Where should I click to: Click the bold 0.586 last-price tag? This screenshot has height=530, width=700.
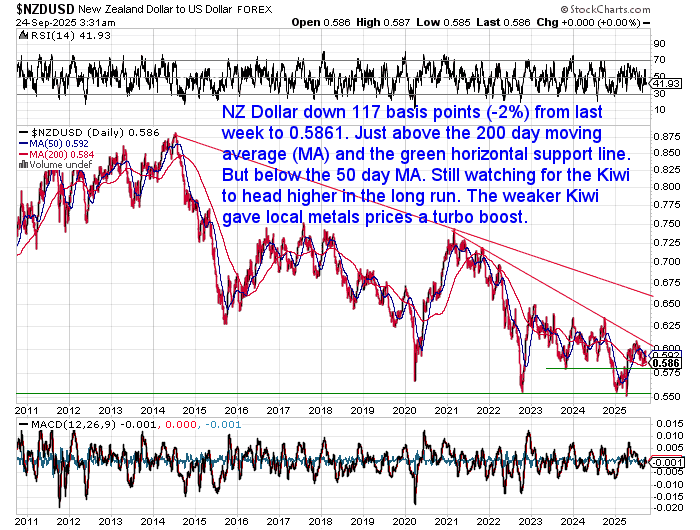tap(666, 363)
